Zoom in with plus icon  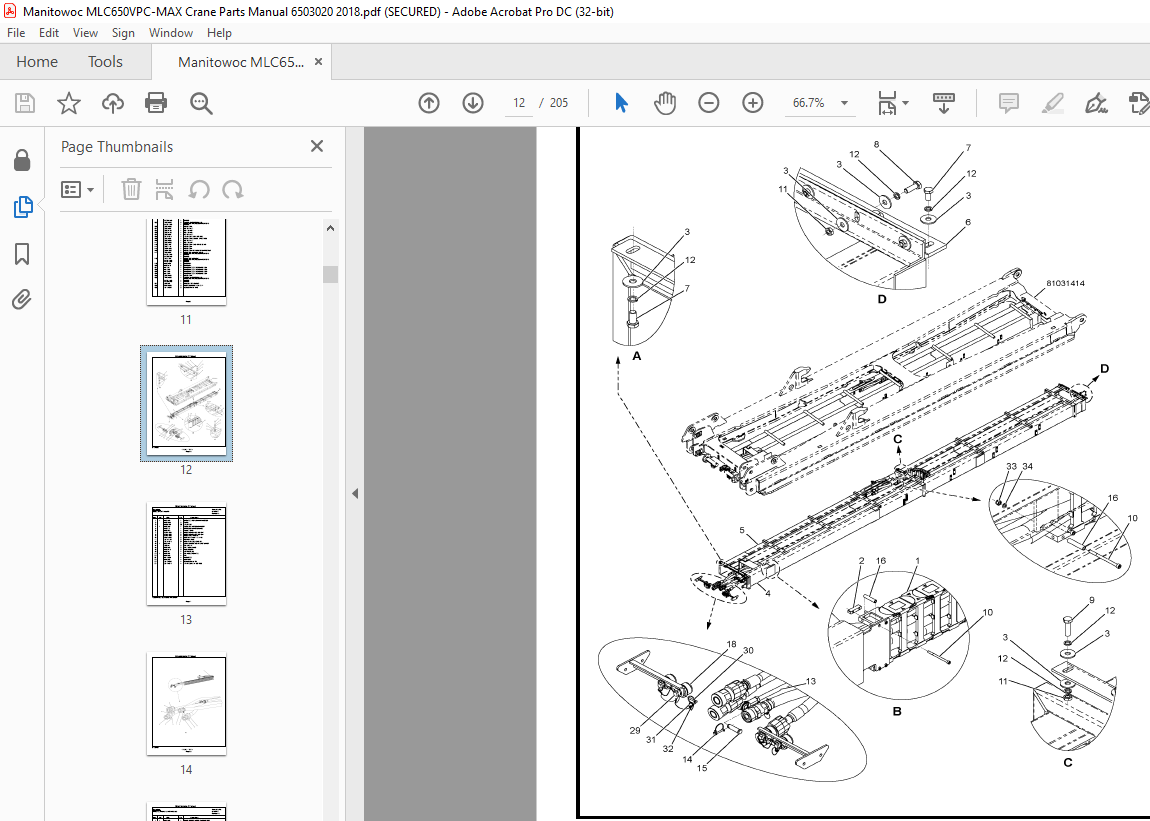click(x=752, y=103)
